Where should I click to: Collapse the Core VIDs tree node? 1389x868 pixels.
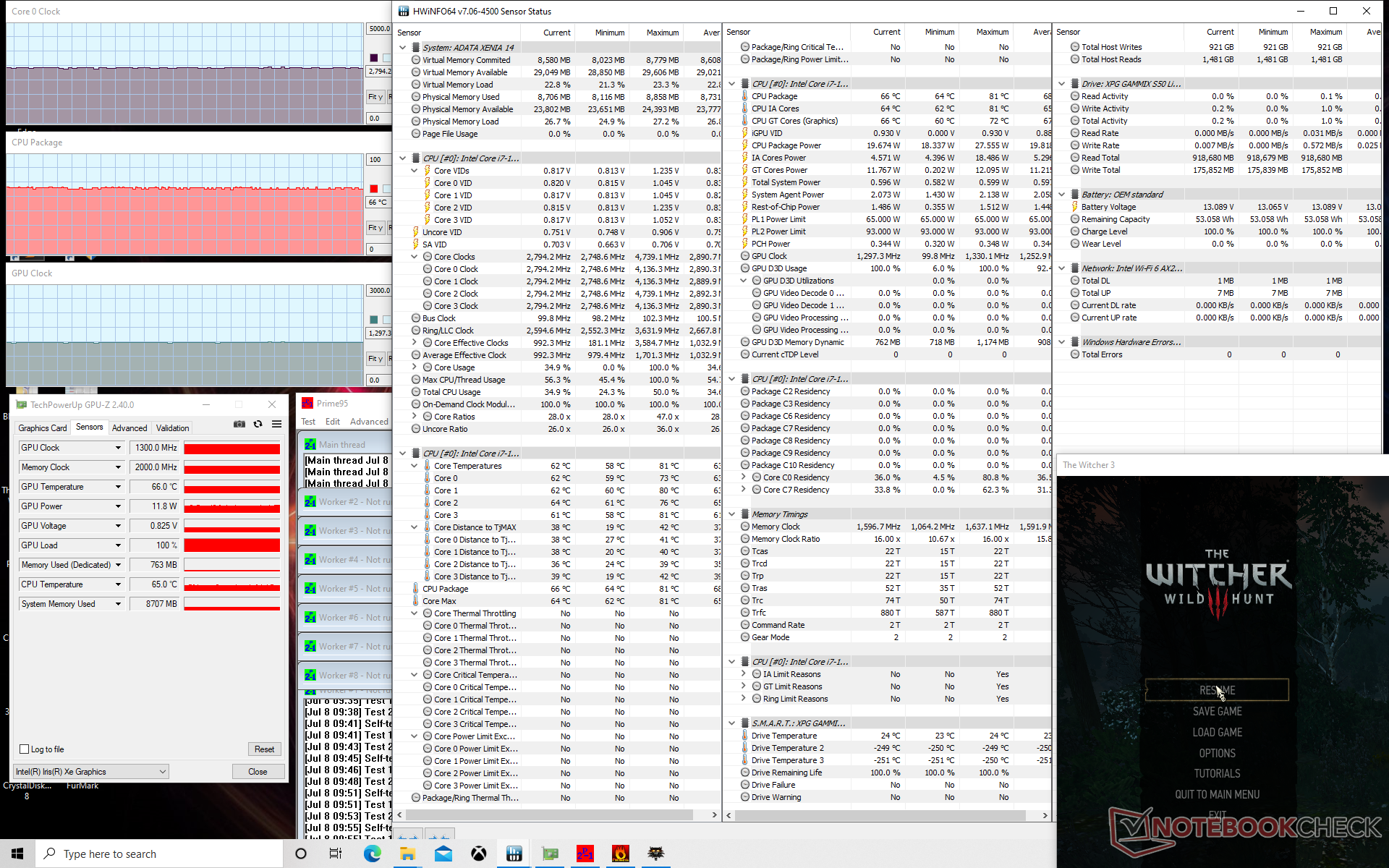point(415,171)
